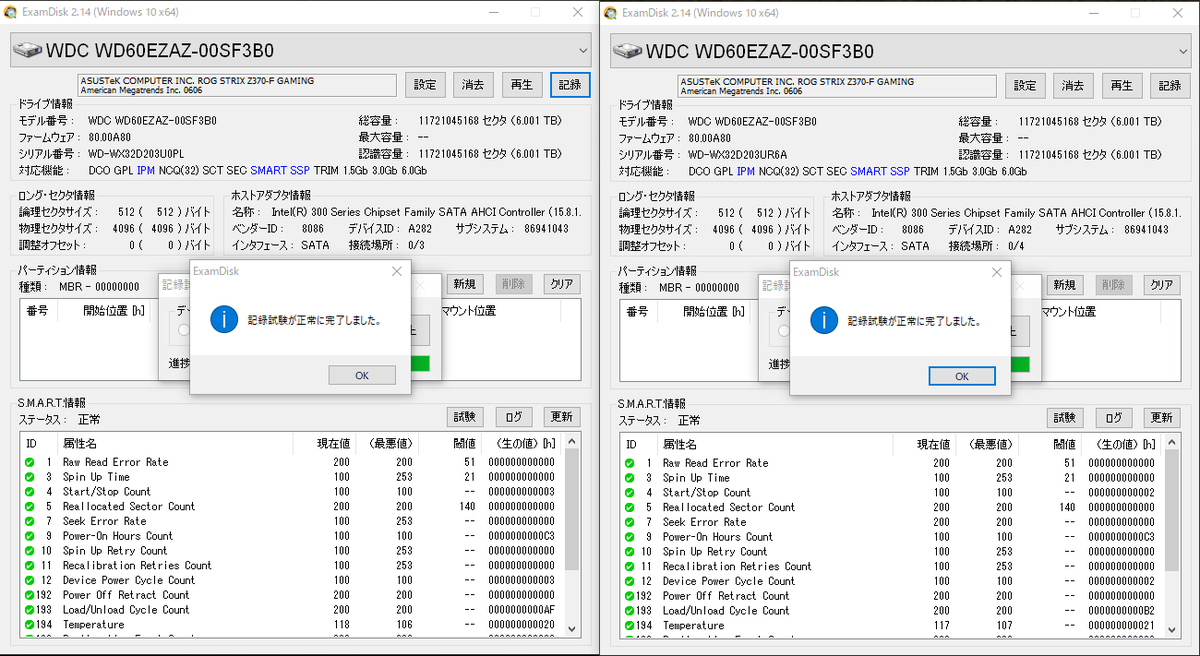This screenshot has width=1200, height=656.
Task: Click the S.M.A.R.T. ログ button in the left window
Action: (x=513, y=417)
